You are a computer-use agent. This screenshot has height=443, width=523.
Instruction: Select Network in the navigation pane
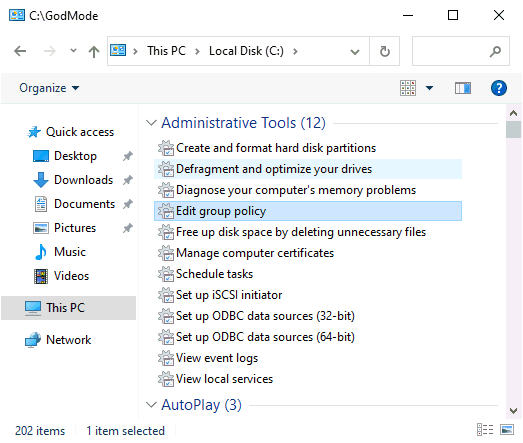click(x=68, y=340)
